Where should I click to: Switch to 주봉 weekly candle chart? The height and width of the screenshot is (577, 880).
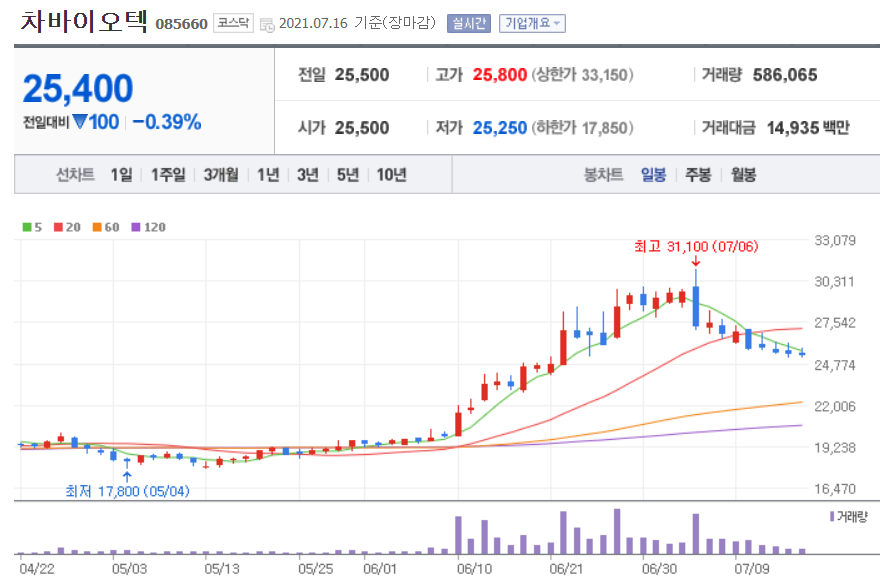click(x=698, y=175)
